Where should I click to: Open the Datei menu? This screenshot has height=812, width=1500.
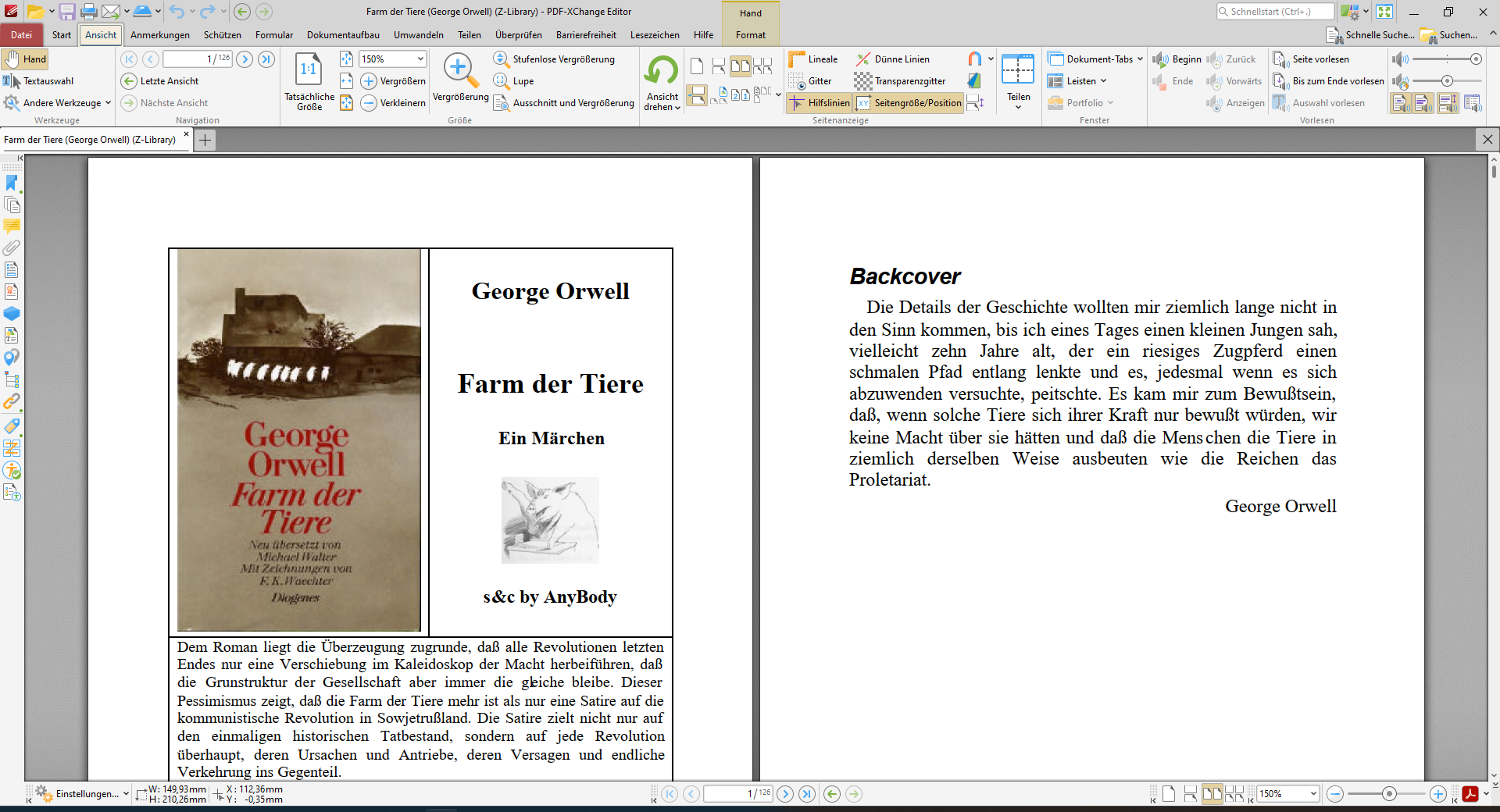22,35
